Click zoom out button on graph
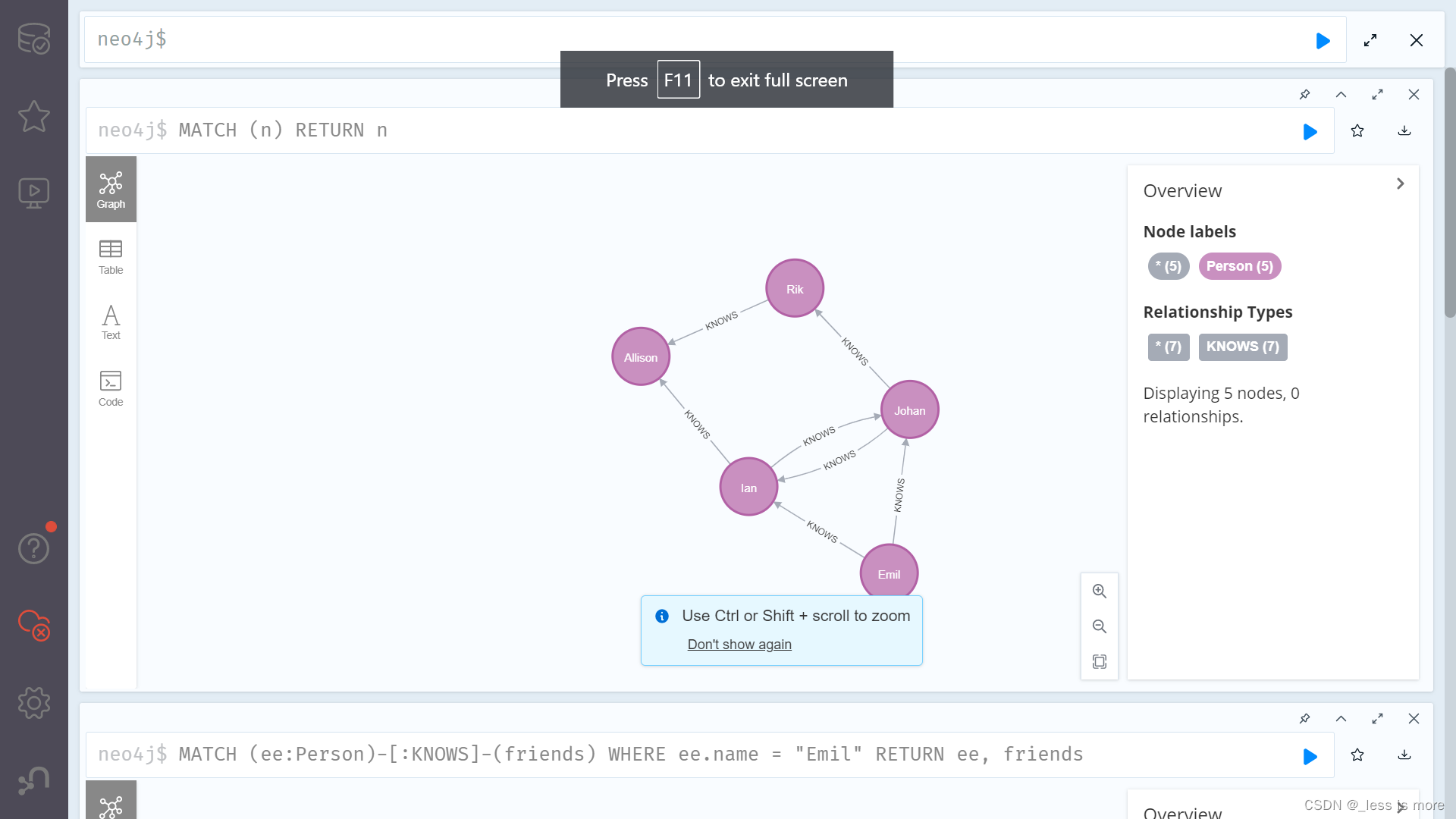 click(x=1098, y=626)
